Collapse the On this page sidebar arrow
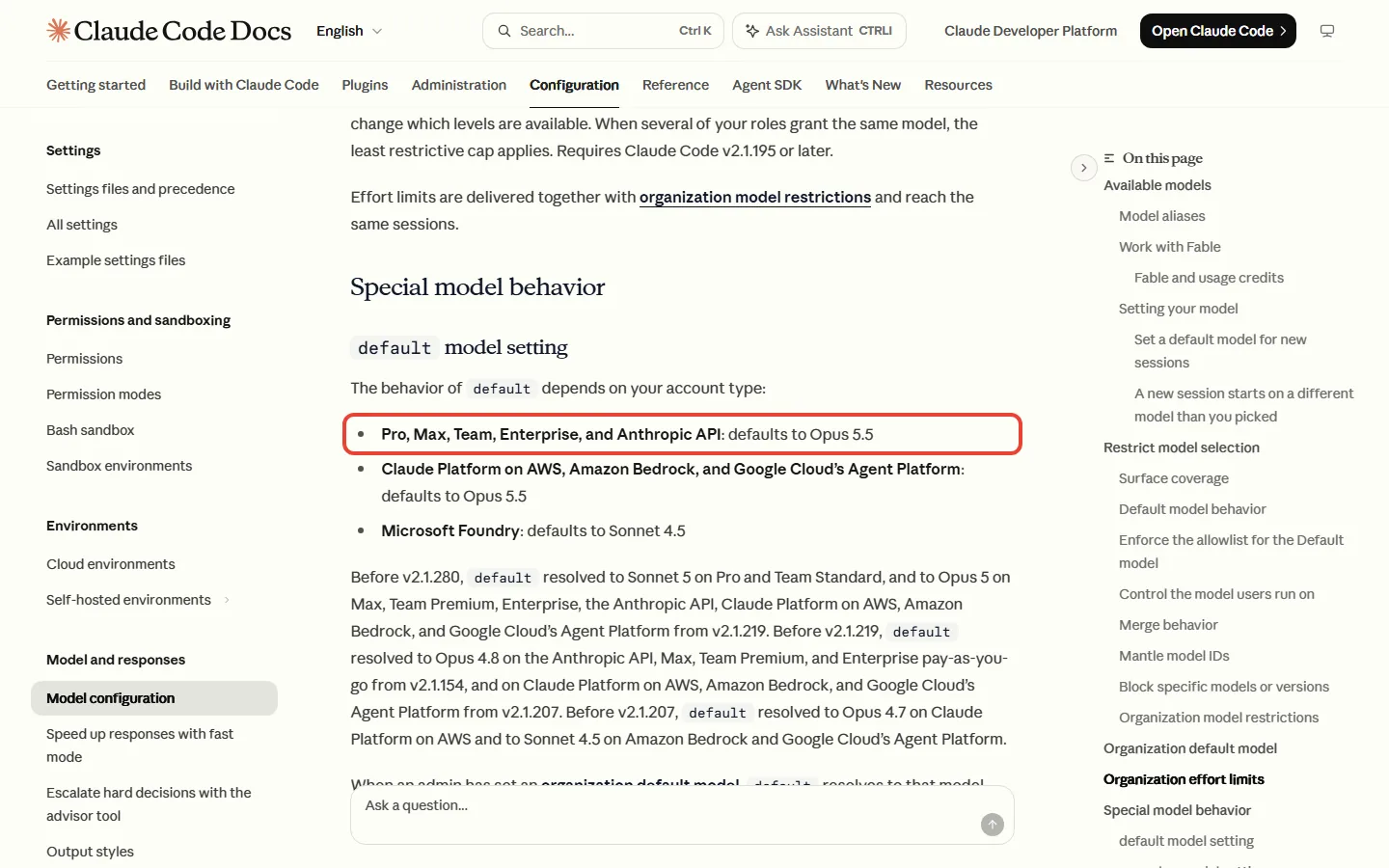 pos(1084,168)
